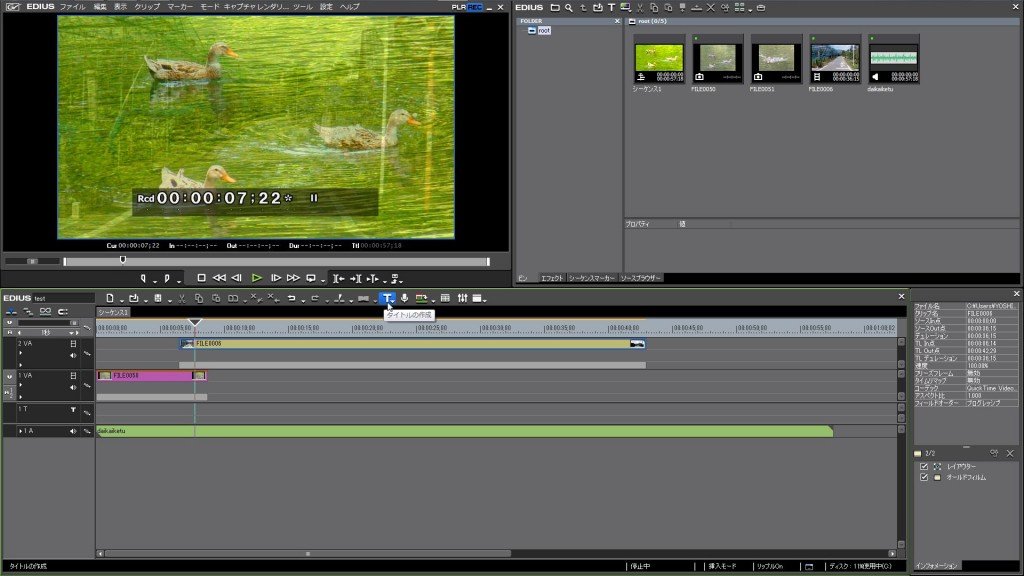Click the Create Title (T) timeline tool
The height and width of the screenshot is (576, 1024).
pyautogui.click(x=387, y=298)
